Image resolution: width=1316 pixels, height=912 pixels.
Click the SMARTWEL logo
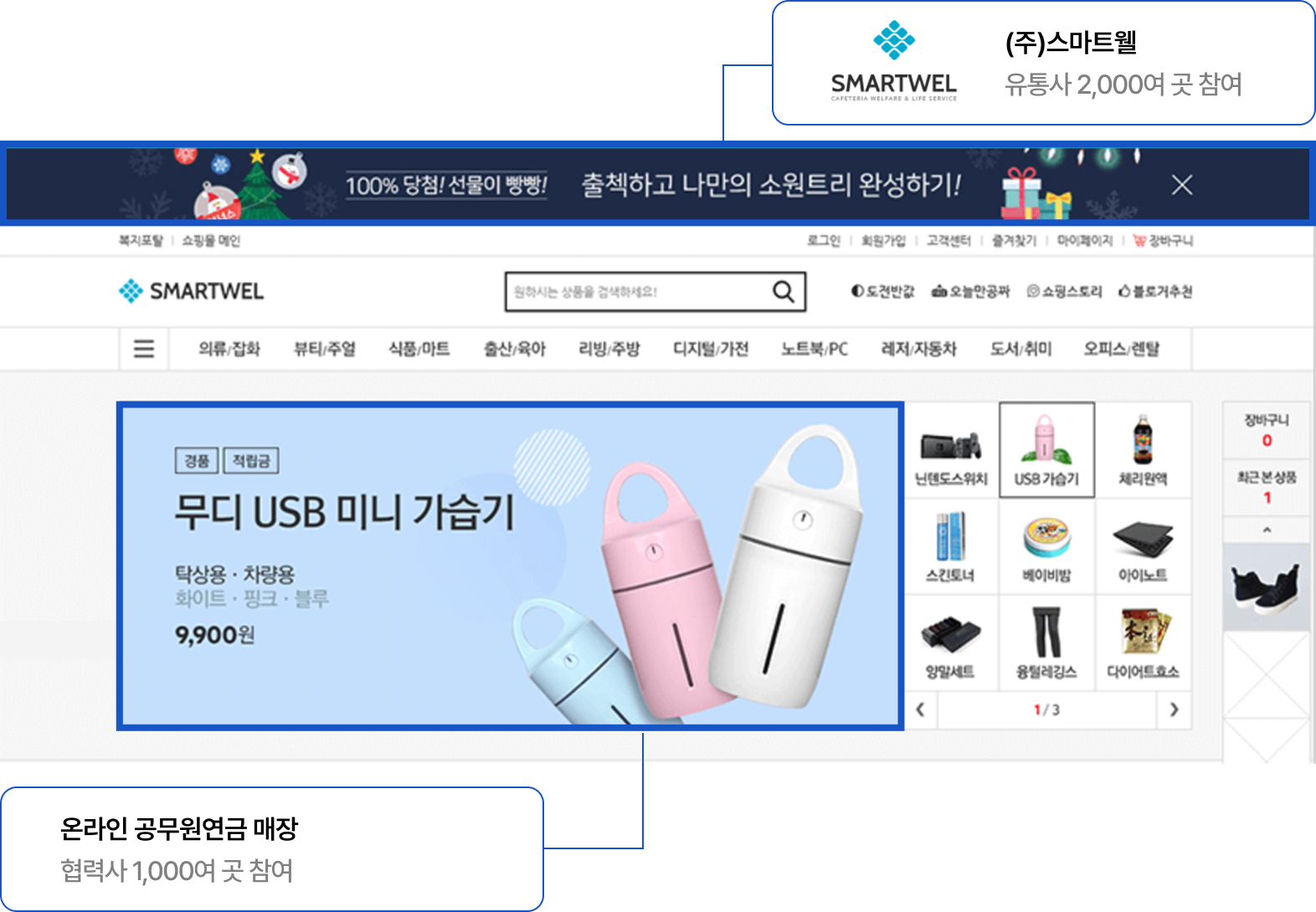(191, 291)
